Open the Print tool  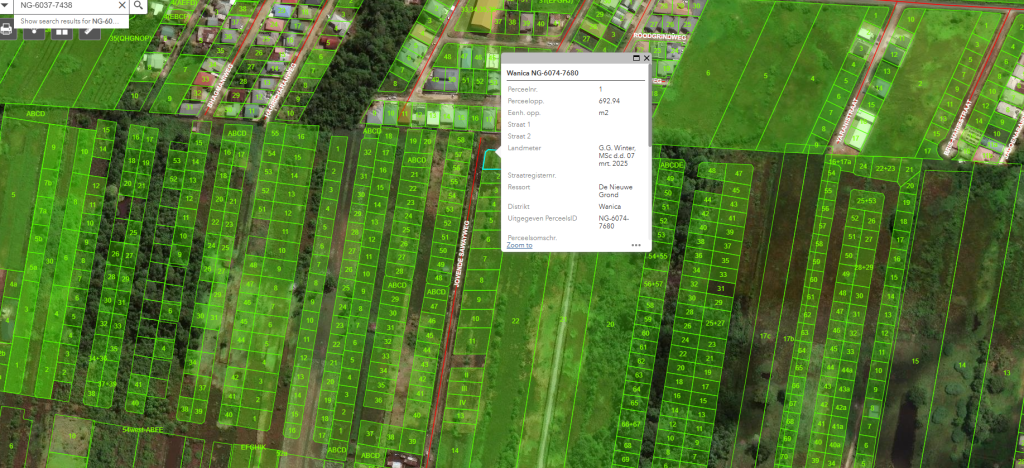pyautogui.click(x=7, y=29)
